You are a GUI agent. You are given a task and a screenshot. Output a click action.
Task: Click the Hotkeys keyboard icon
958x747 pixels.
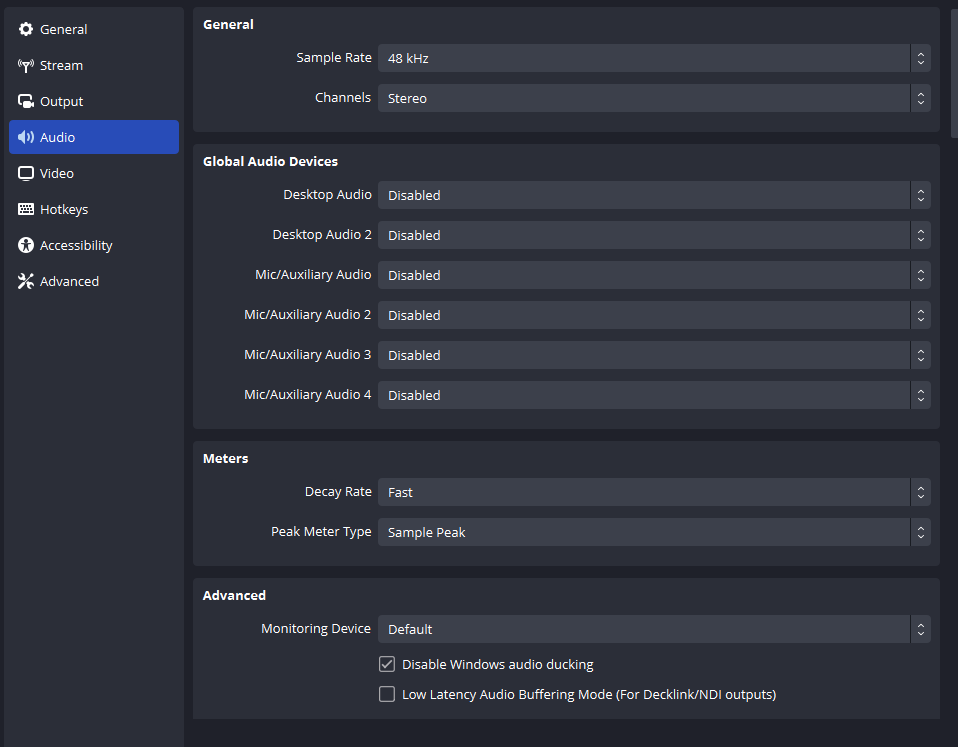click(26, 210)
